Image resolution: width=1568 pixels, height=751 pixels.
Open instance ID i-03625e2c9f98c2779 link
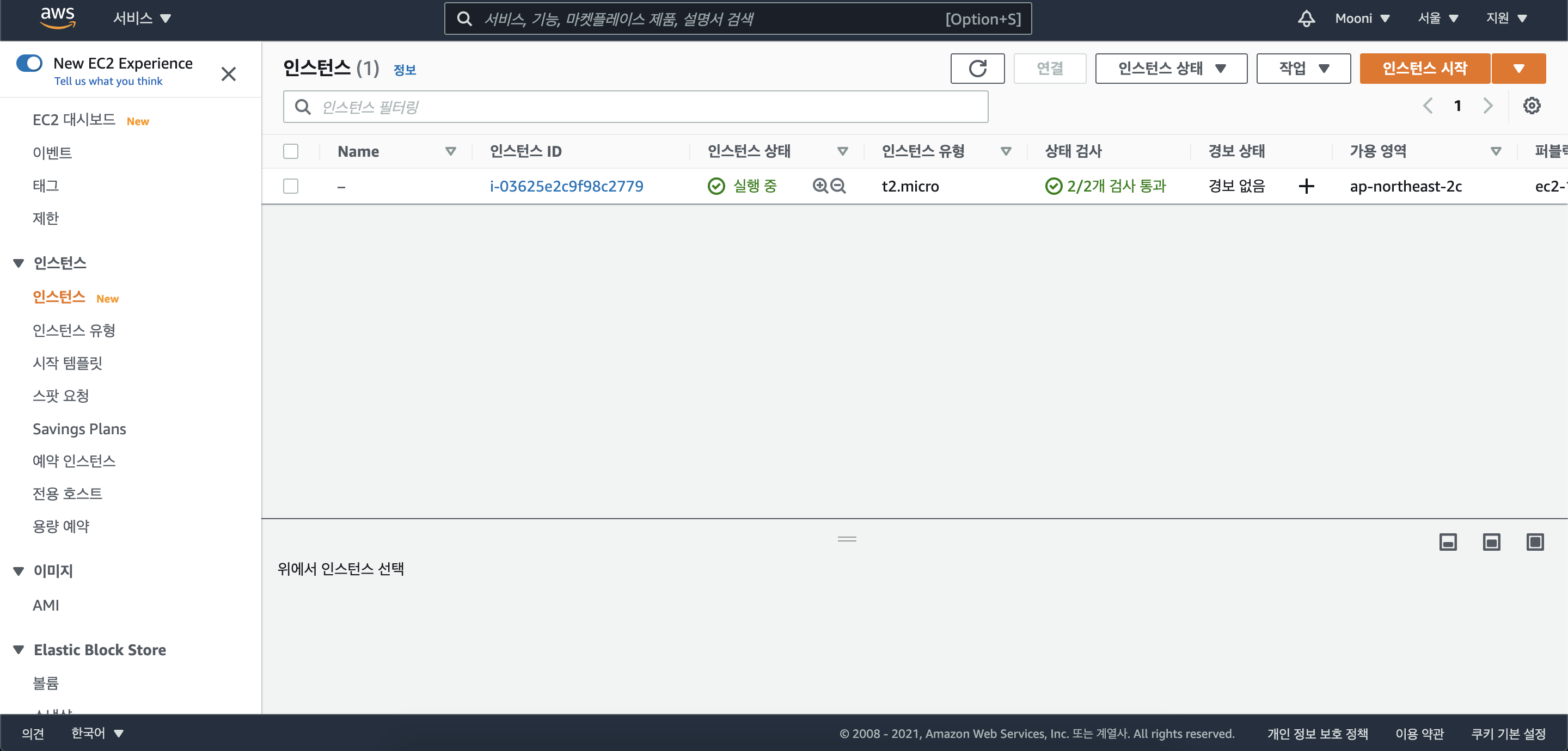pos(566,186)
